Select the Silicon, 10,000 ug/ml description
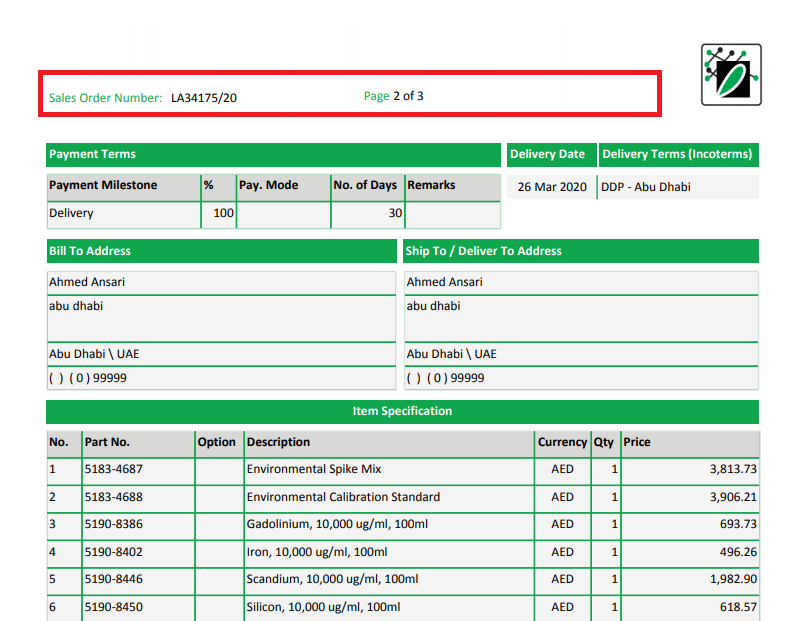Image resolution: width=803 pixels, height=621 pixels. (323, 607)
